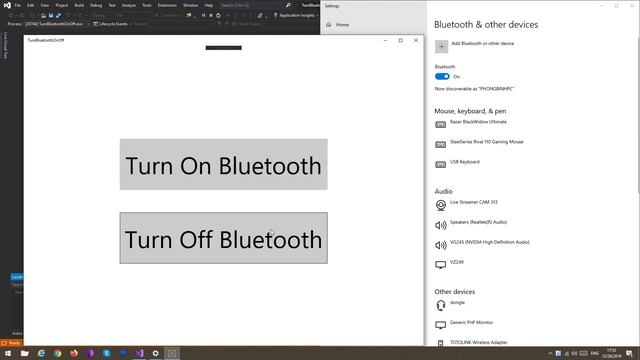
Task: Select the Speakers (Realtek(R) Audio) text
Action: click(478, 222)
